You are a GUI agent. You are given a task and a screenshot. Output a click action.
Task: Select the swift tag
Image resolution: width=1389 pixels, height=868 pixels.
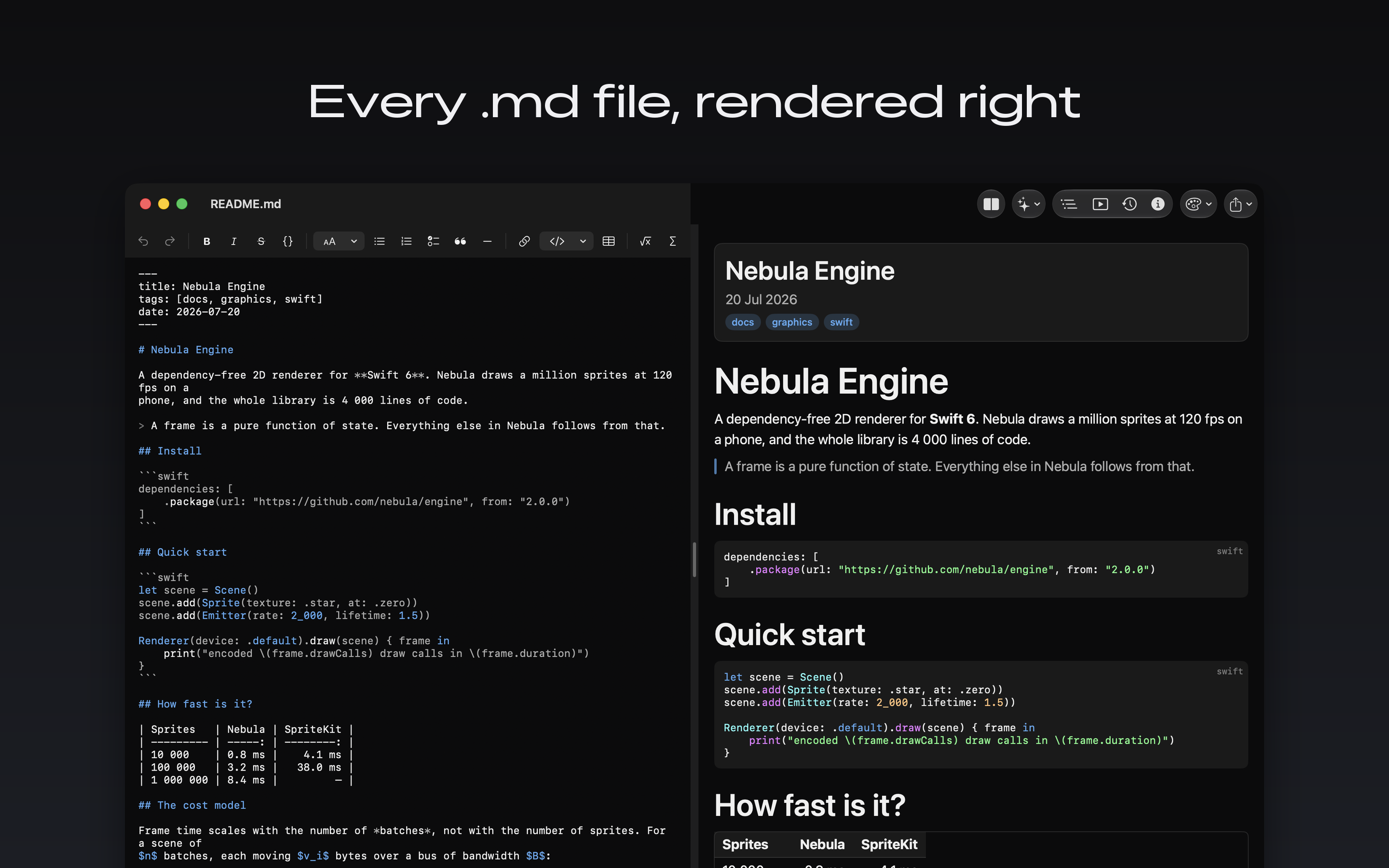click(x=841, y=322)
